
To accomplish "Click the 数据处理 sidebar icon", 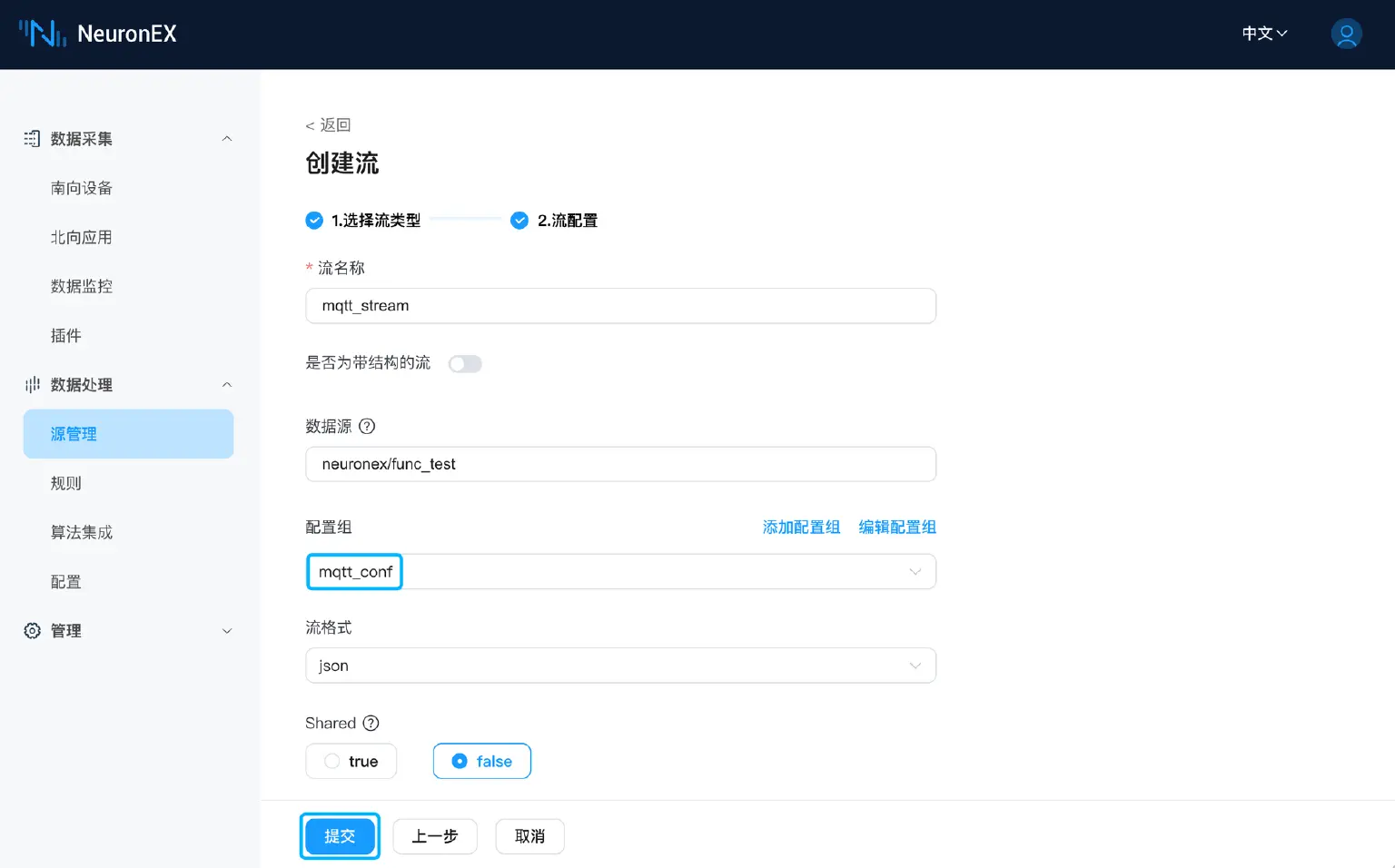I will tap(32, 384).
